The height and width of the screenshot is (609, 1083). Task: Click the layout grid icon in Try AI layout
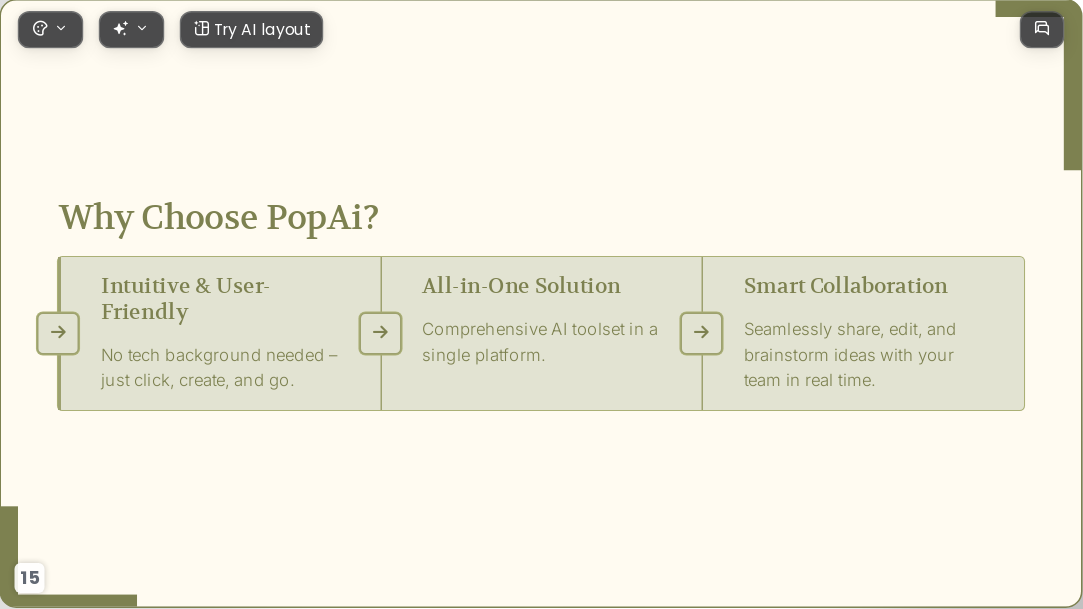click(201, 28)
